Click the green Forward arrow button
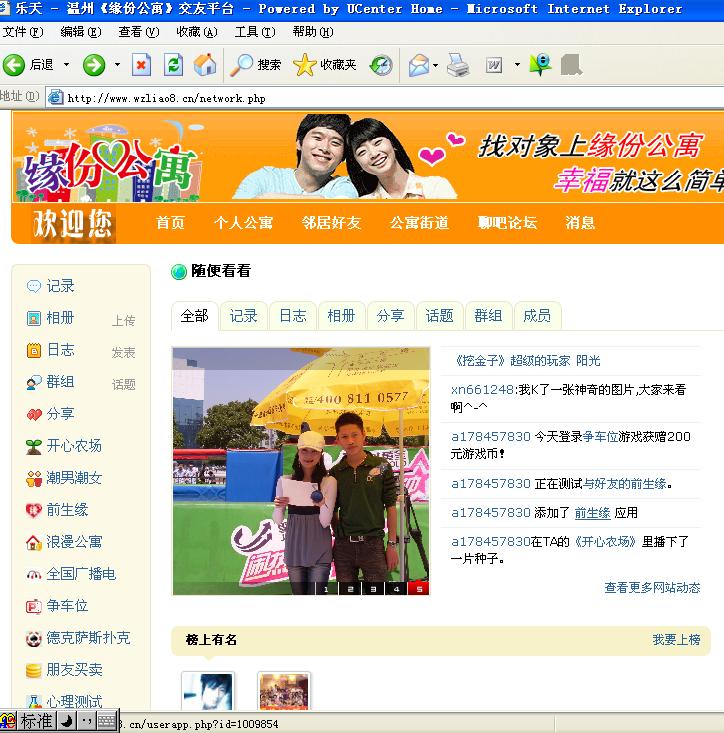The image size is (724, 733). point(93,65)
